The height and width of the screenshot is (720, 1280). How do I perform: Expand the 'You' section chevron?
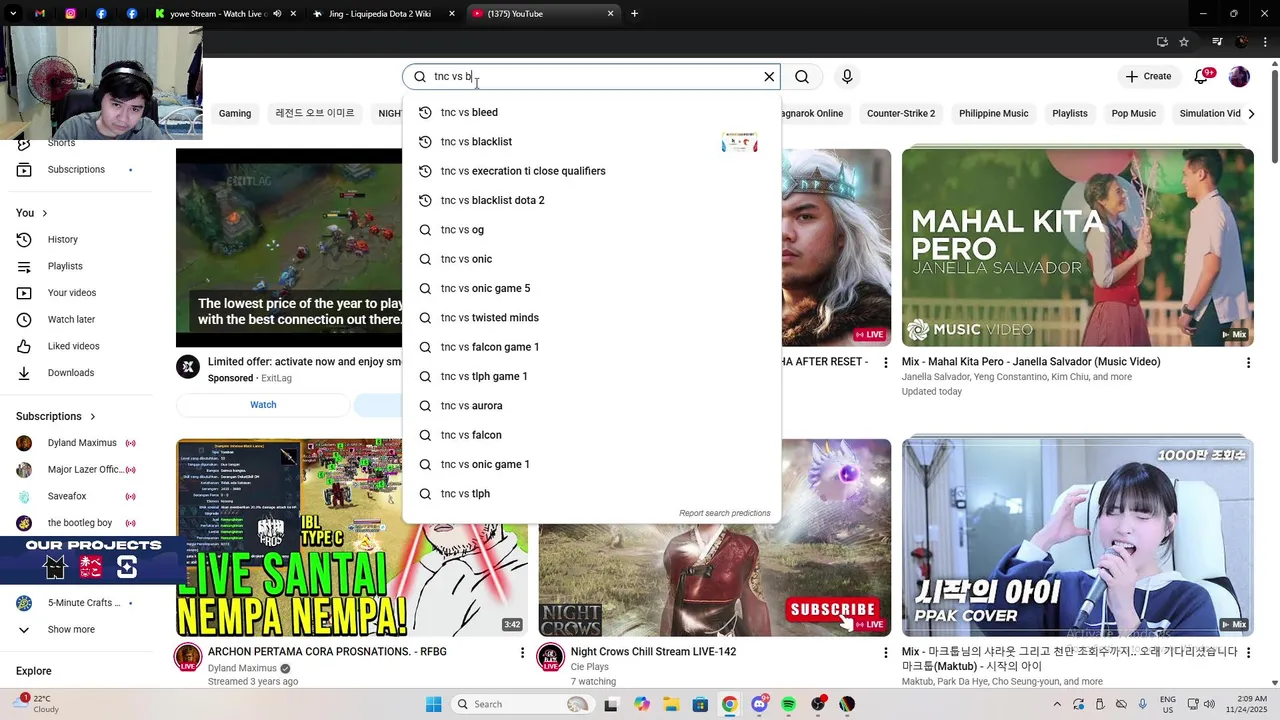(x=44, y=213)
